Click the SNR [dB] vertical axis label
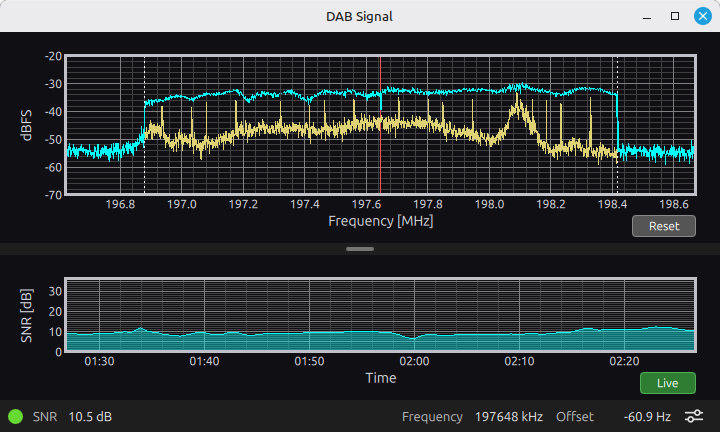 (x=26, y=315)
